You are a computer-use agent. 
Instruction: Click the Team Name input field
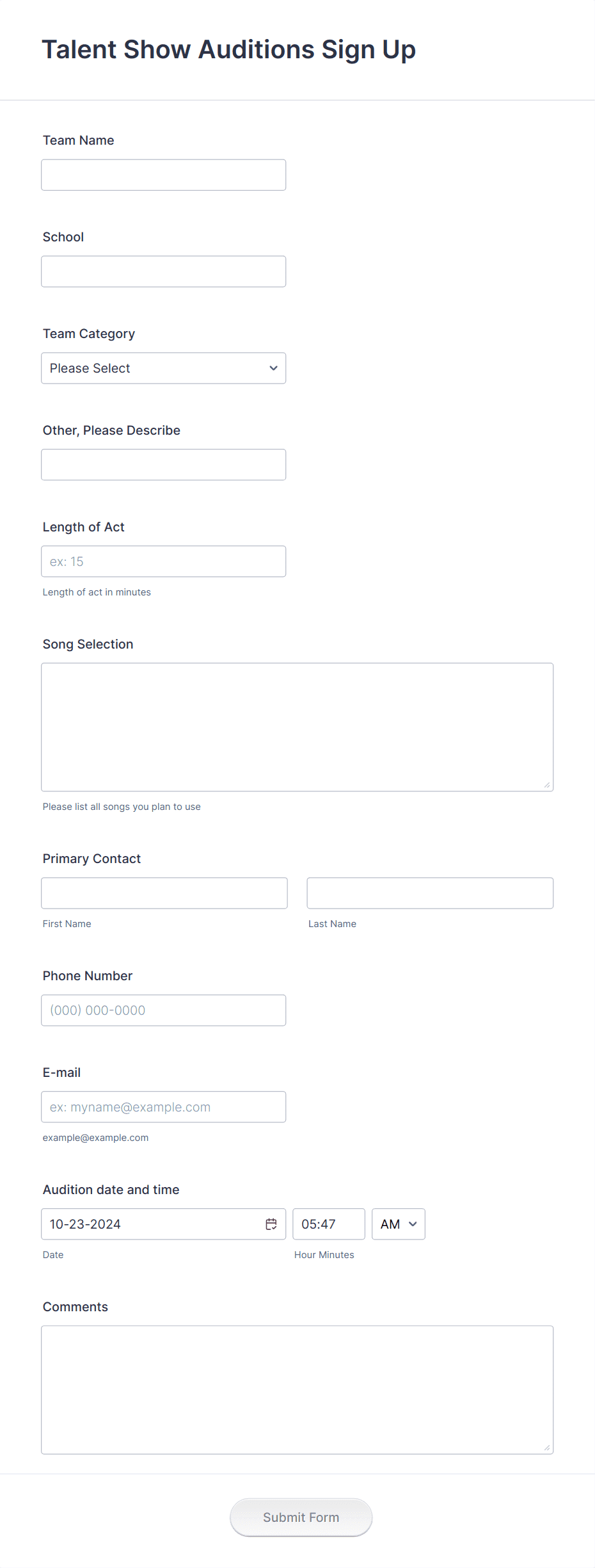[x=163, y=174]
